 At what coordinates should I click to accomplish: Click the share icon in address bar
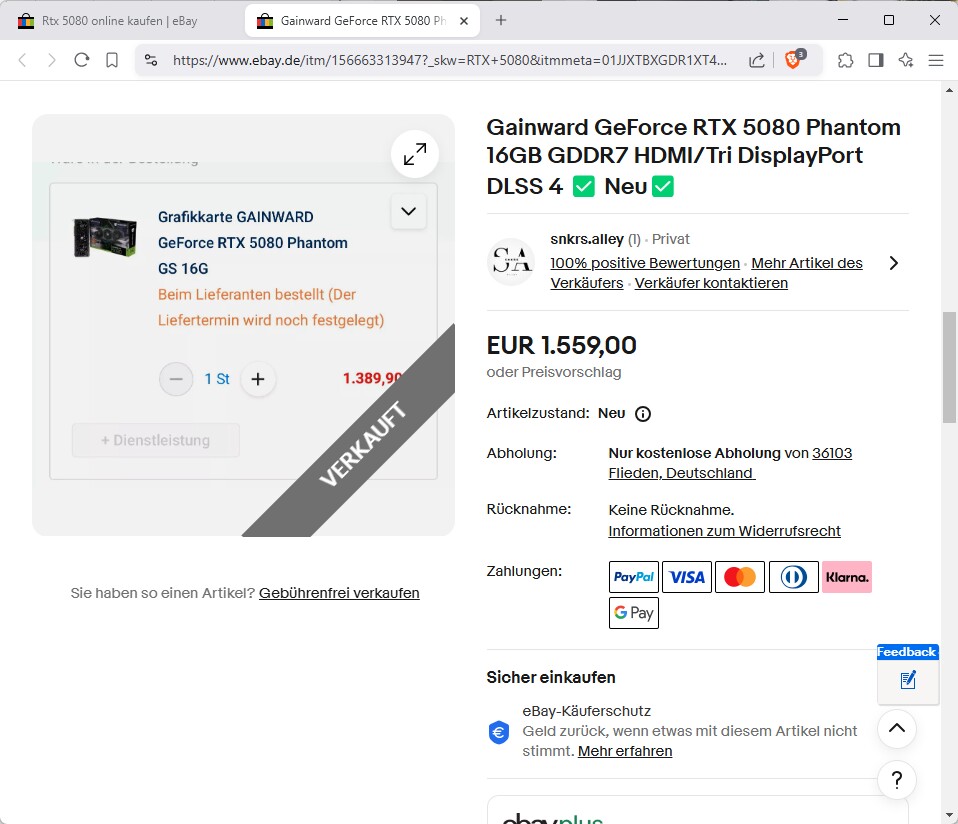coord(757,60)
